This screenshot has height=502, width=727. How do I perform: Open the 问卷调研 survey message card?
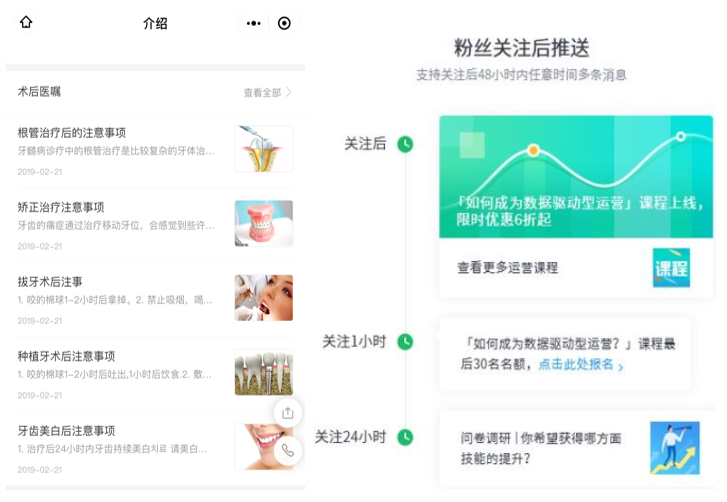[540, 447]
